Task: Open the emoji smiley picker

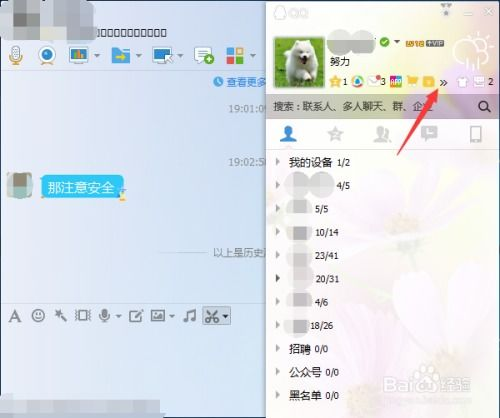Action: coord(38,315)
